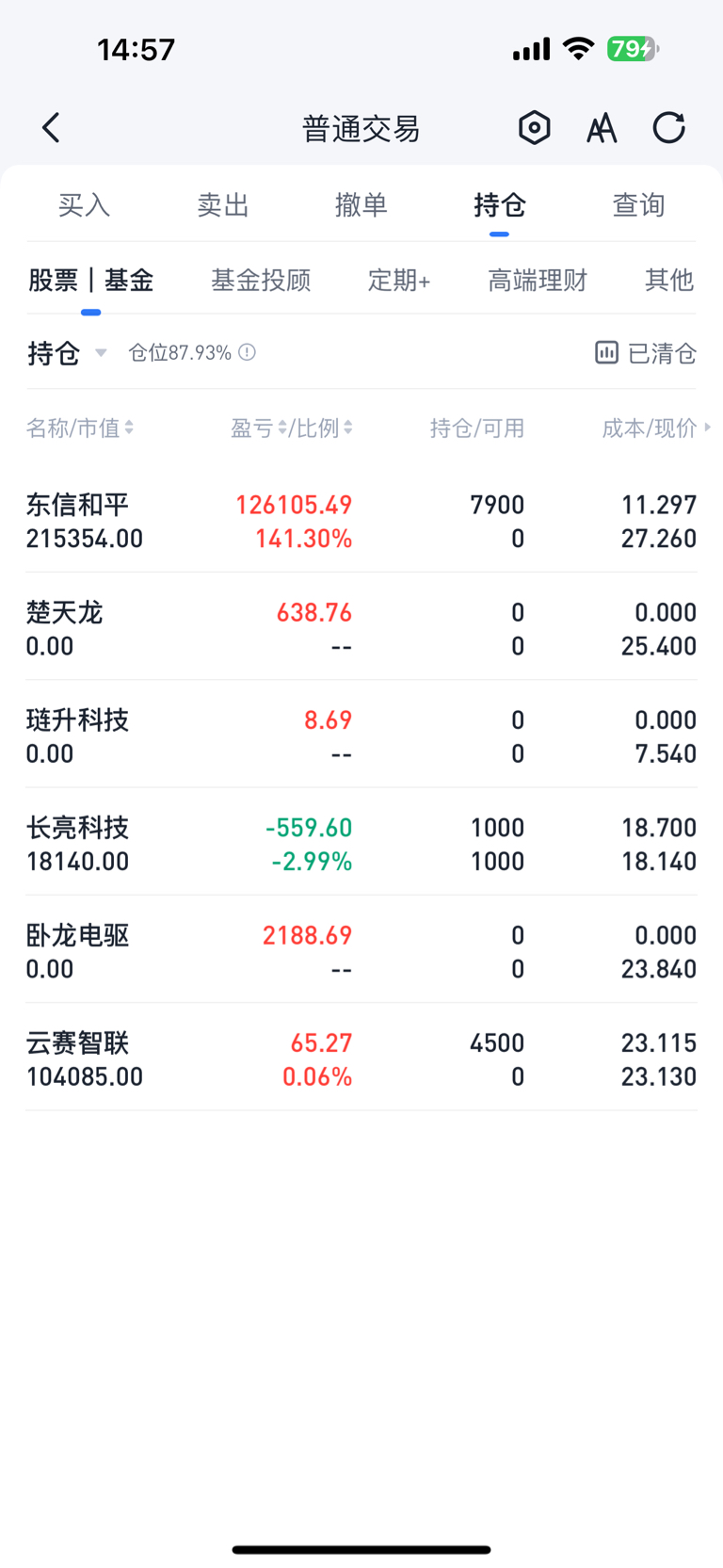Tap the battery indicator in status bar
The width and height of the screenshot is (723, 1568).
tap(633, 48)
